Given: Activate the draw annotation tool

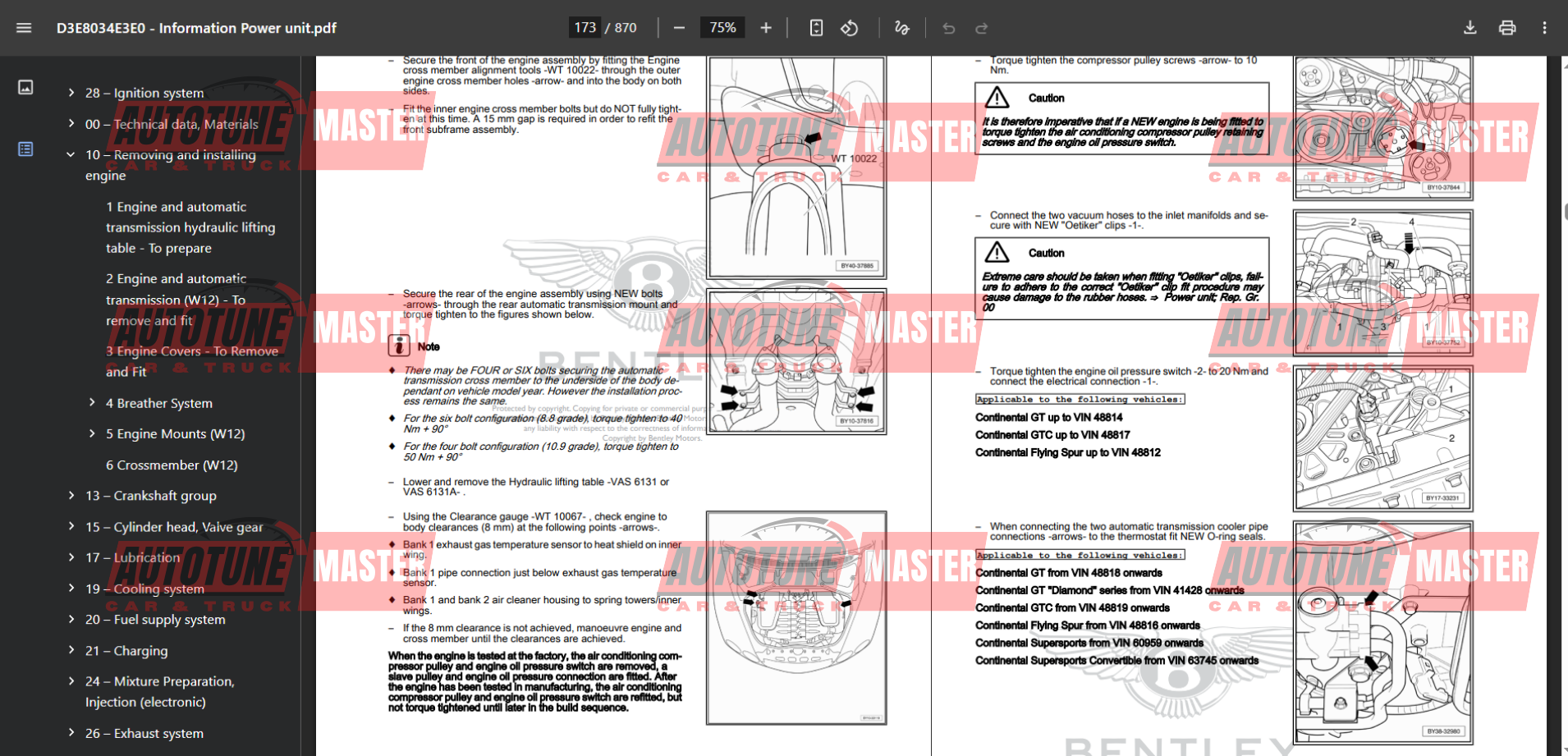Looking at the screenshot, I should (901, 28).
